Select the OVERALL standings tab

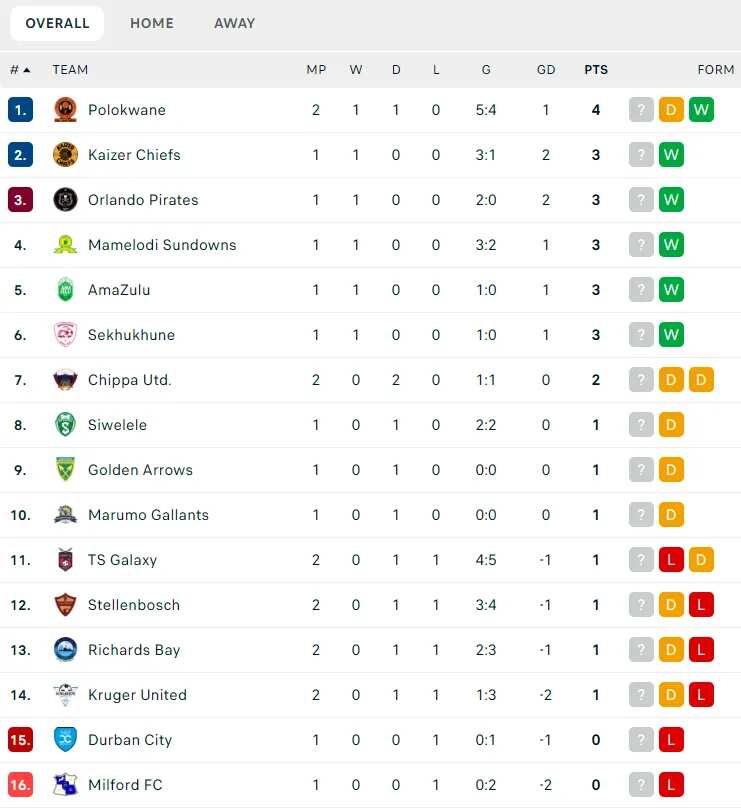57,23
